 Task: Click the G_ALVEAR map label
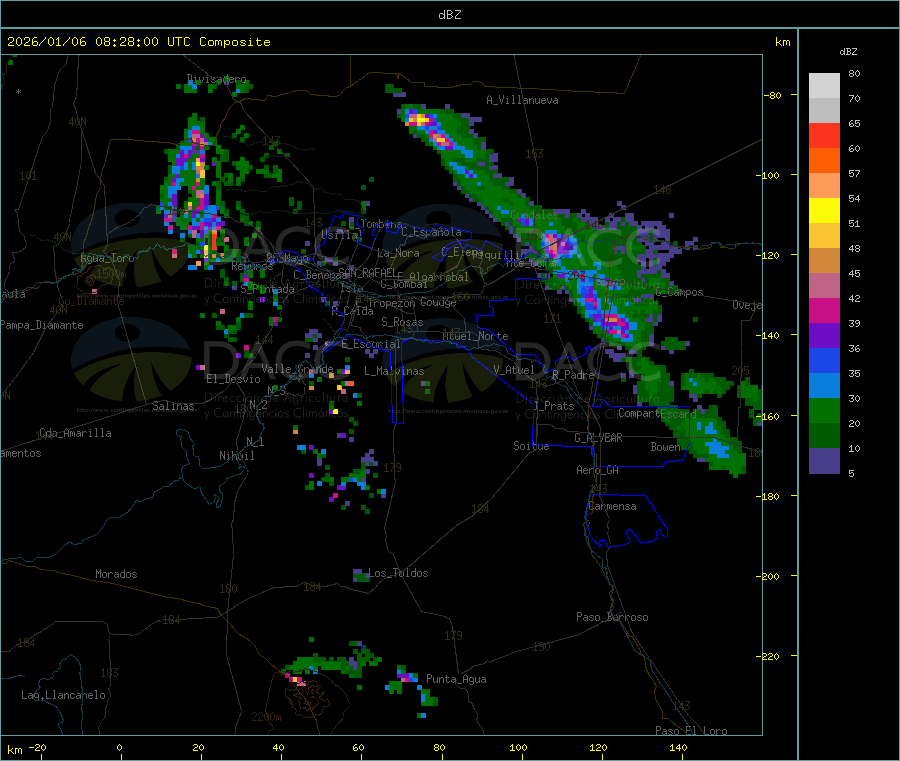(x=598, y=438)
